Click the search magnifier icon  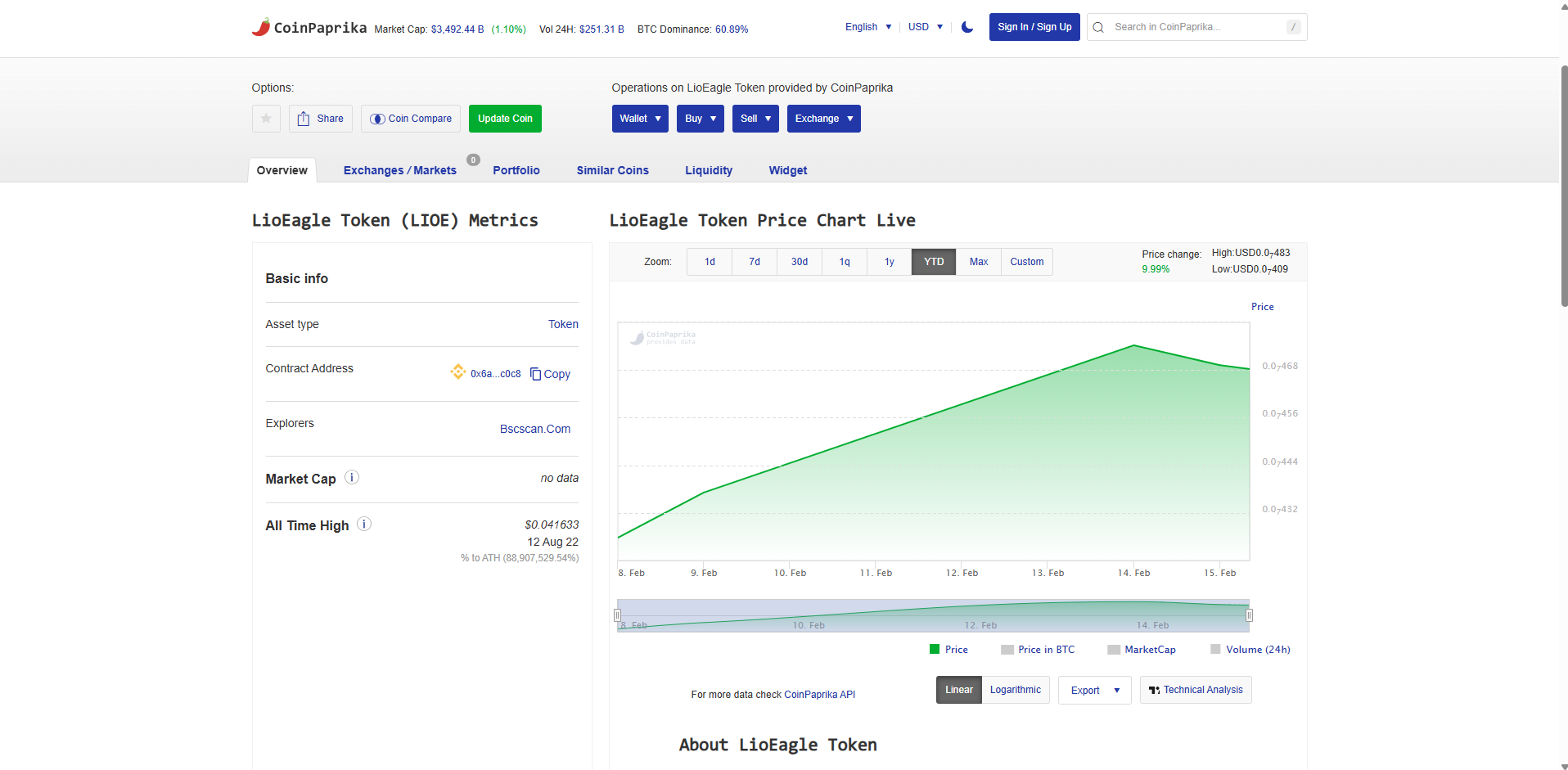click(x=1099, y=27)
